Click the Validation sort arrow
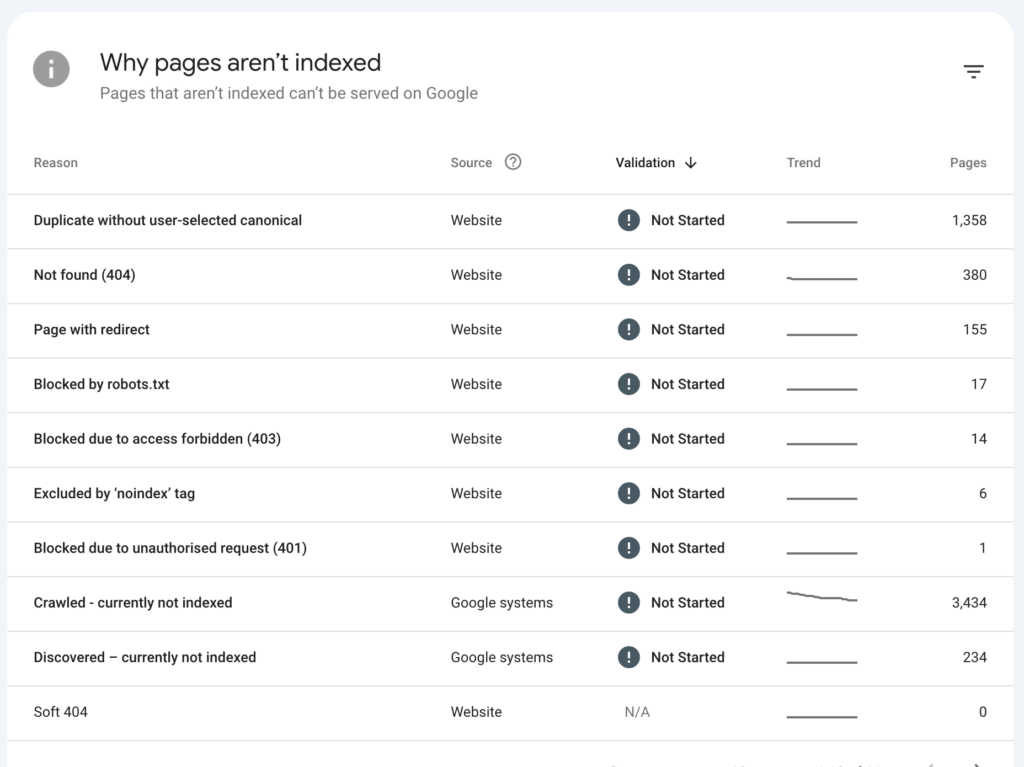 690,163
